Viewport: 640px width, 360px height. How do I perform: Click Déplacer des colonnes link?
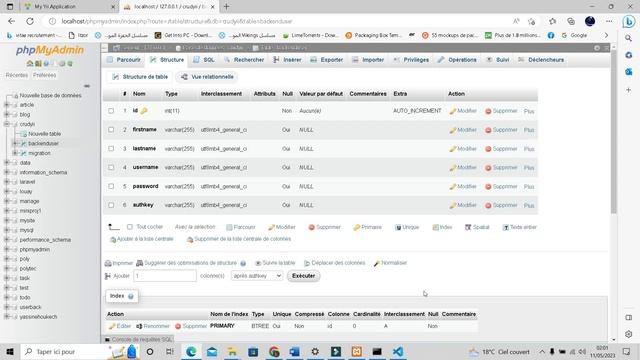(x=335, y=263)
